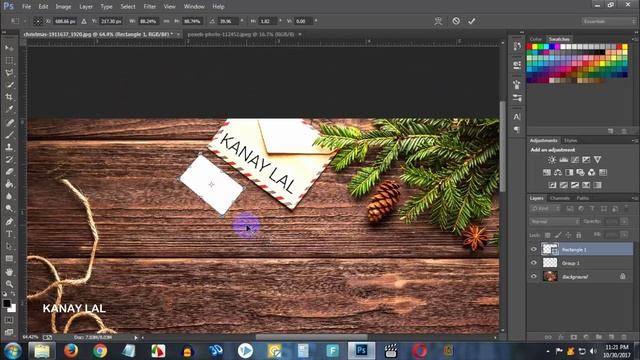Add a Levels adjustment

563,160
